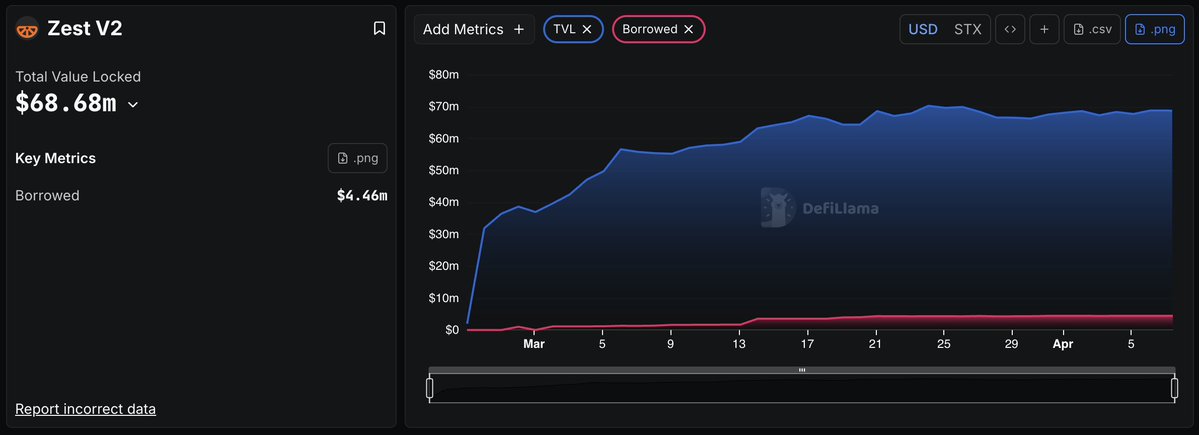Viewport: 1199px width, 435px height.
Task: Remove the Borrowed metric chip
Action: (x=688, y=29)
